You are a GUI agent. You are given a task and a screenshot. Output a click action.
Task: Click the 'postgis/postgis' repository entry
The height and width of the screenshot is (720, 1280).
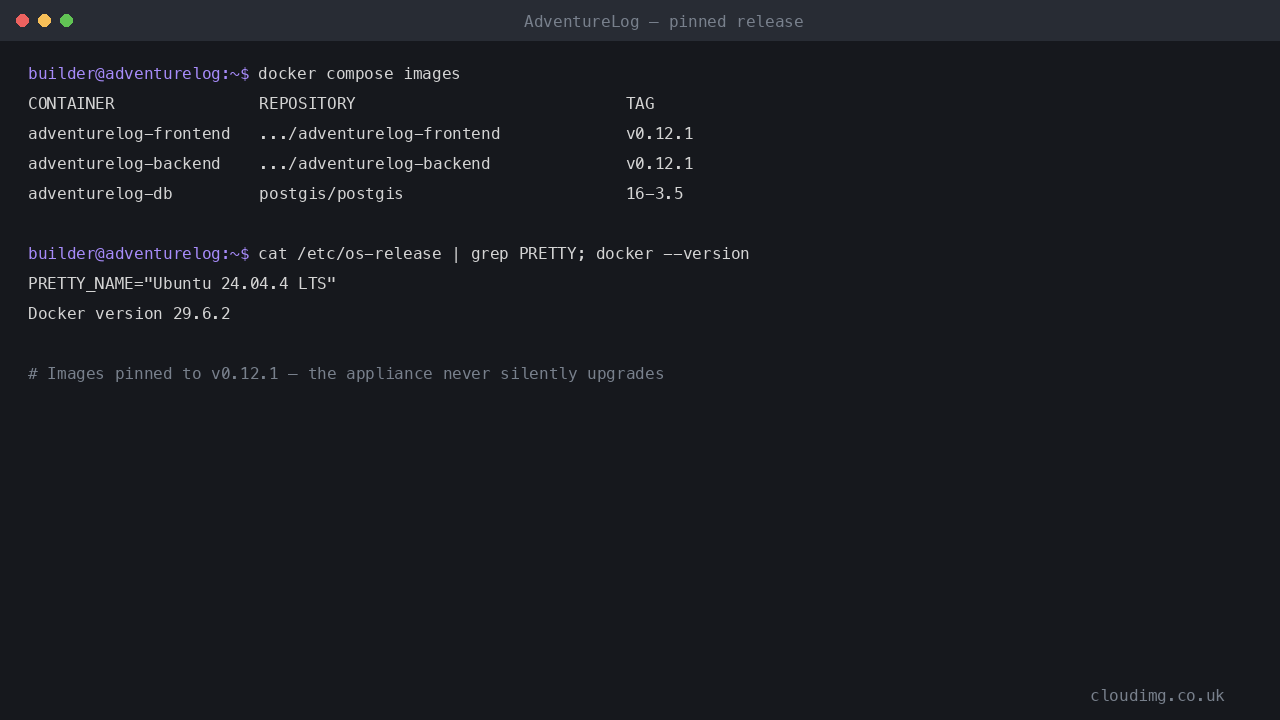[331, 194]
